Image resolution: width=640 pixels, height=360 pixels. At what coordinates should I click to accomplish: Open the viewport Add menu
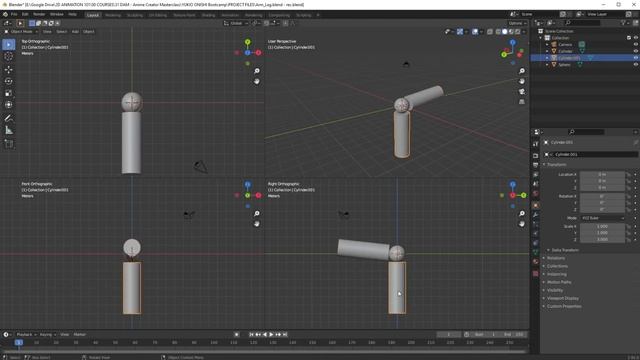75,31
